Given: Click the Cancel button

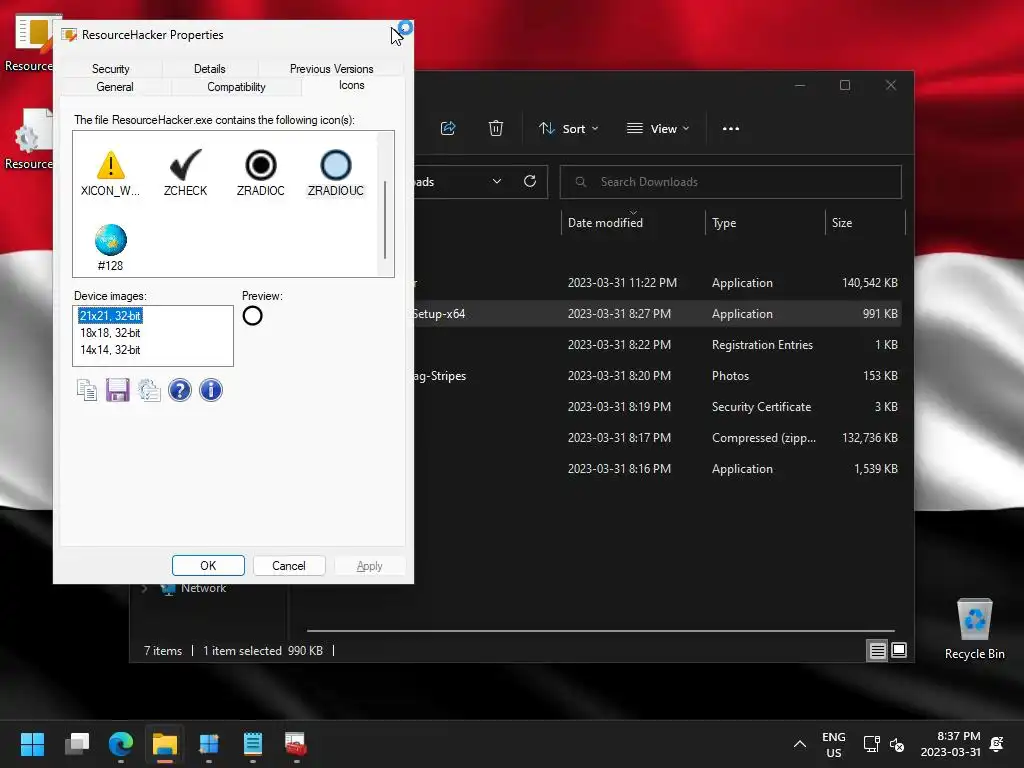Looking at the screenshot, I should pos(289,566).
